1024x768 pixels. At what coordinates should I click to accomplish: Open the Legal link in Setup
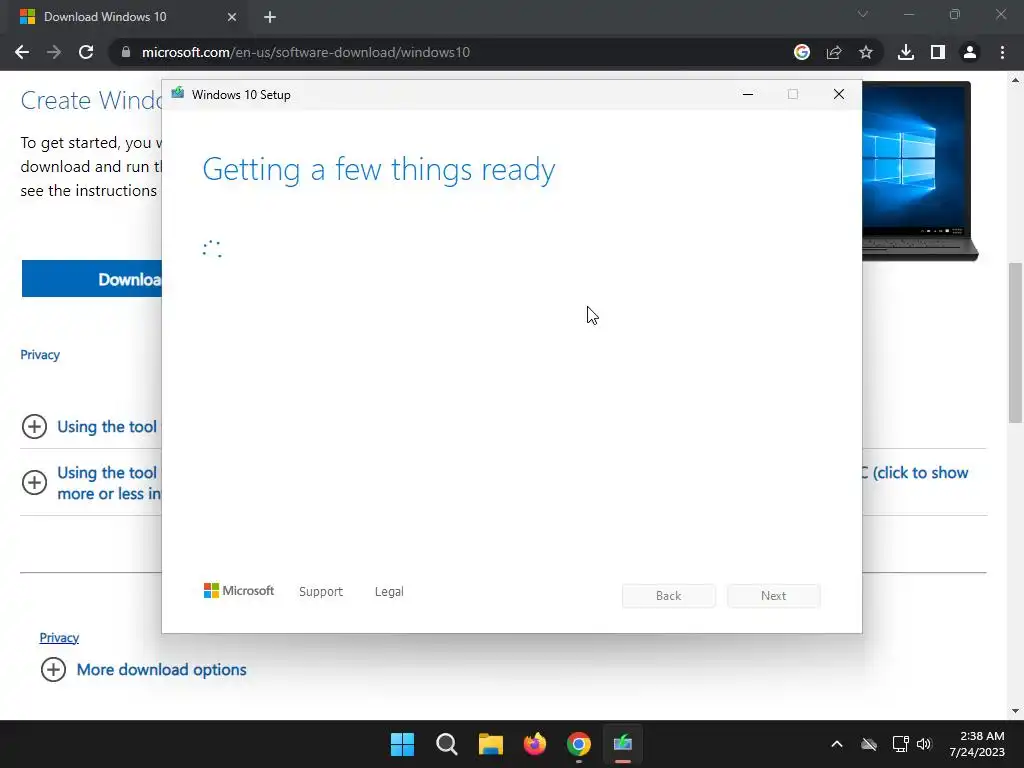[389, 592]
